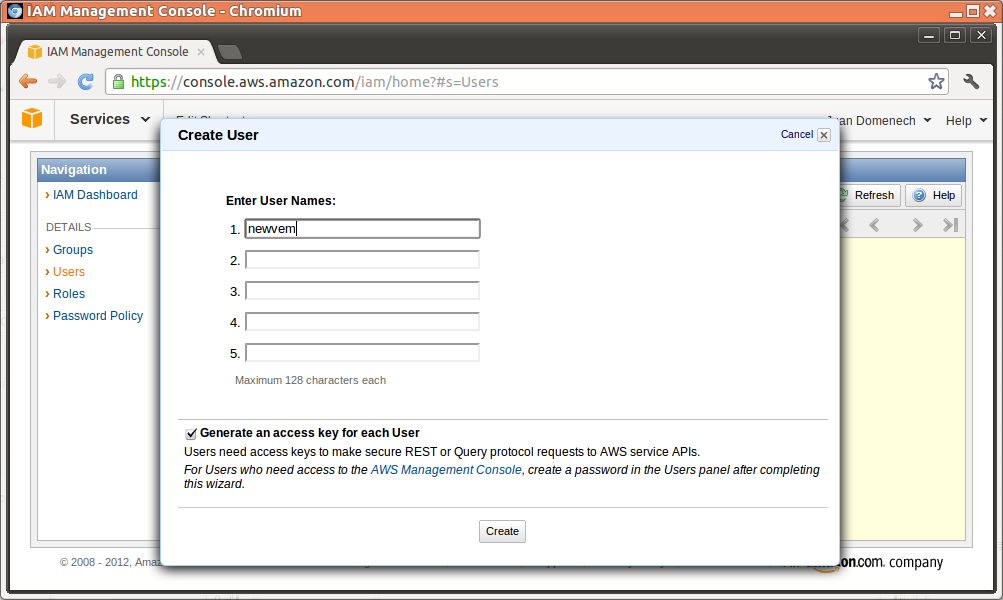Click the back navigation arrow
The image size is (1003, 600).
[27, 81]
